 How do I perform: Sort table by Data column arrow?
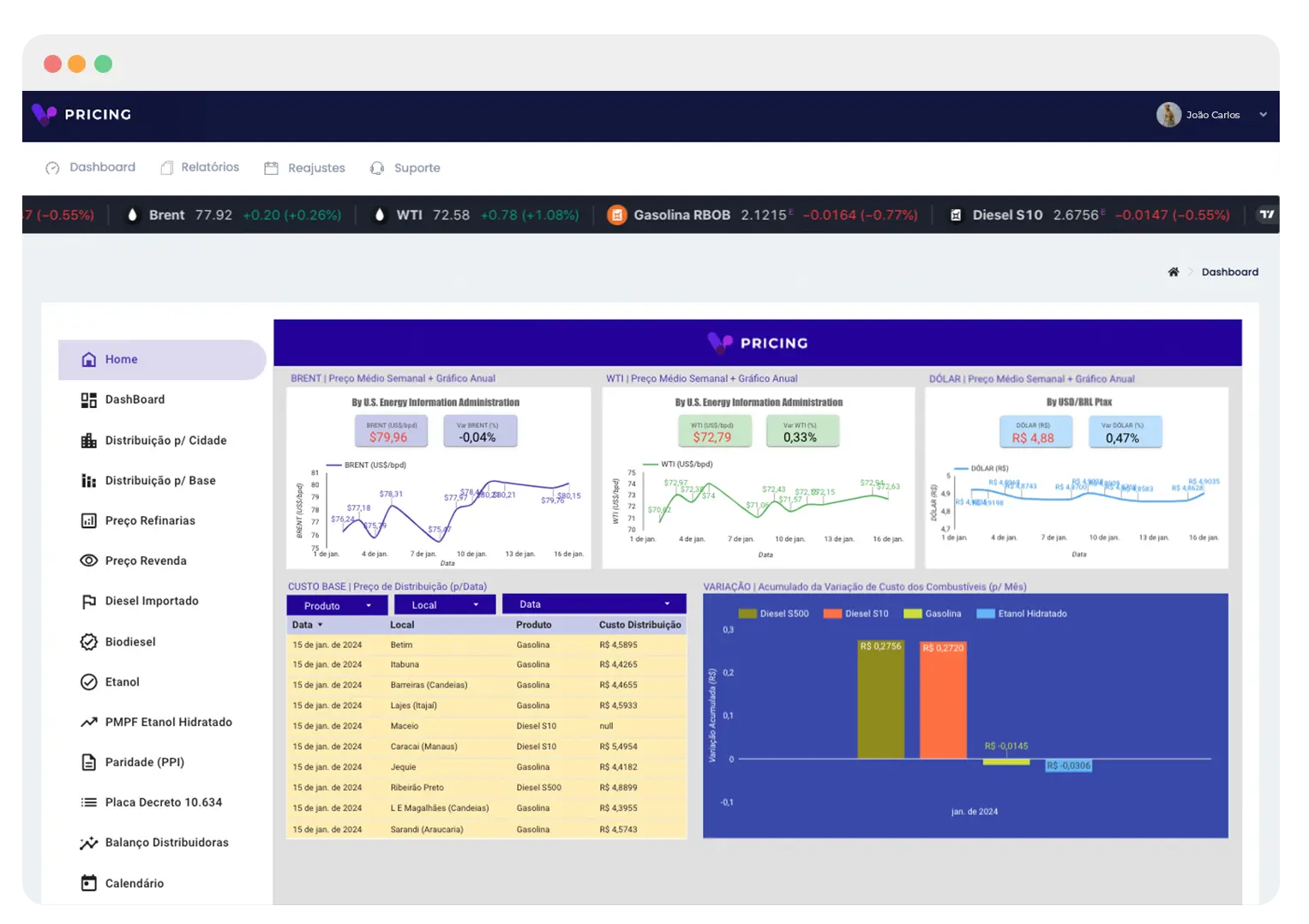(x=321, y=625)
